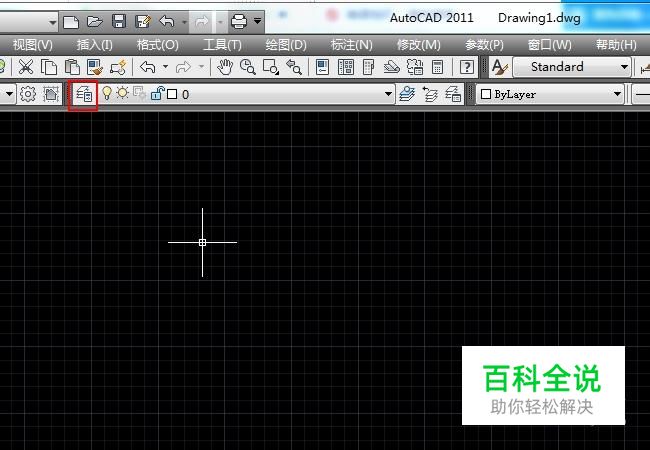Copy to clipboard icon
650x450 pixels.
click(x=49, y=67)
